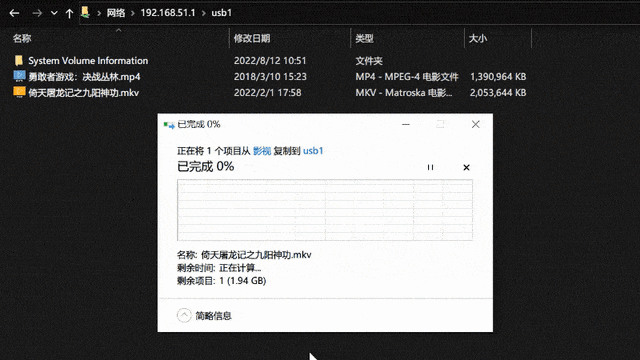Minimize the copy progress dialog

[406, 124]
